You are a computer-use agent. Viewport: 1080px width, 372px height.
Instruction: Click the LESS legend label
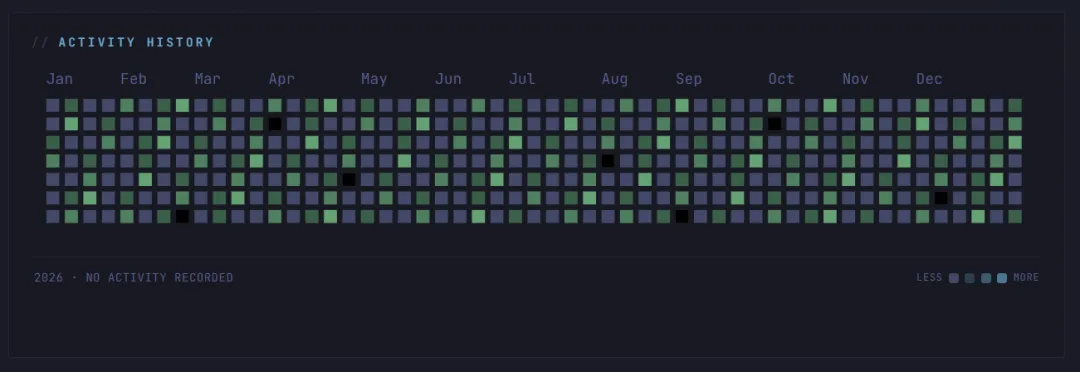point(929,278)
